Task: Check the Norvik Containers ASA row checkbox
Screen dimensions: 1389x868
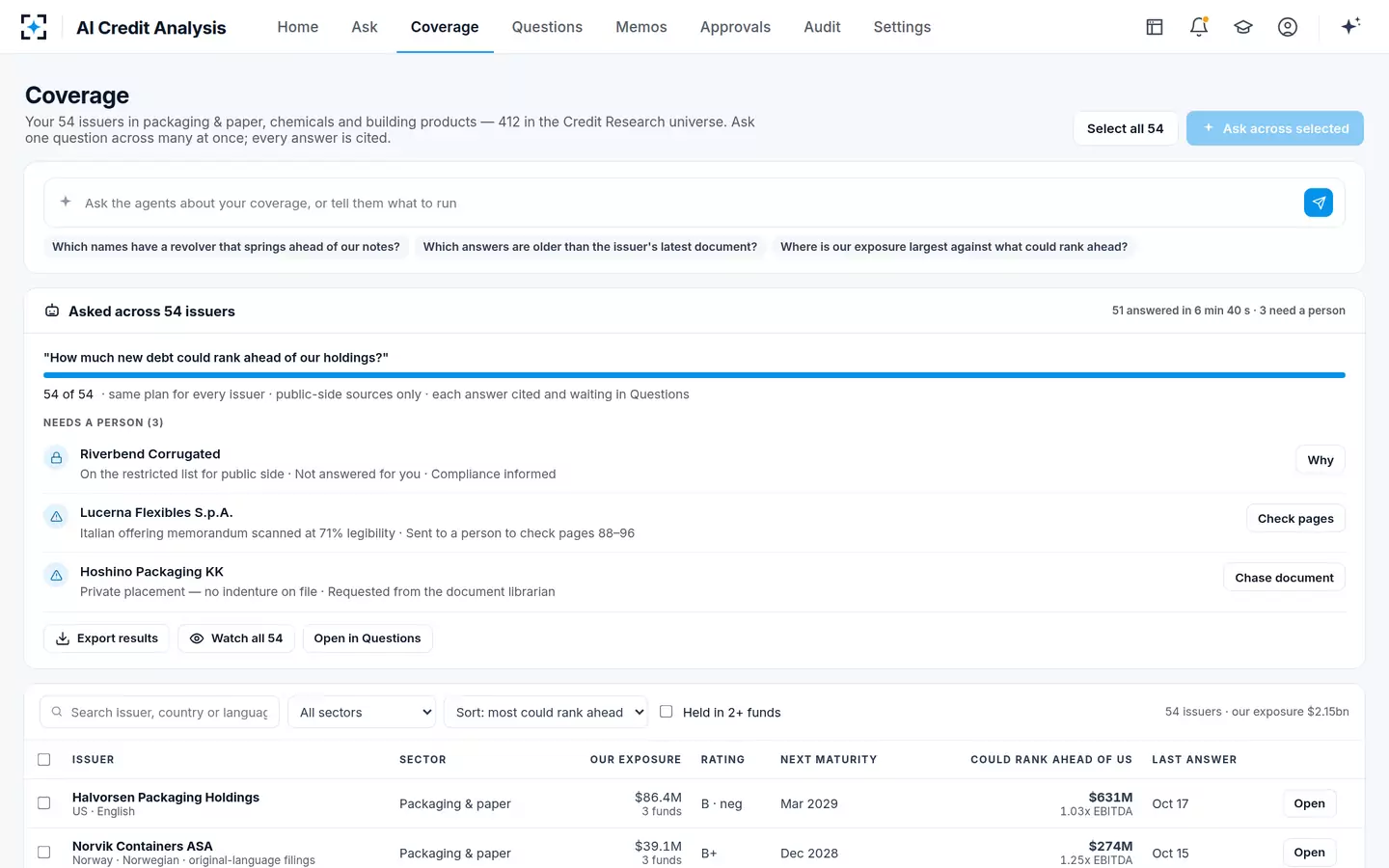Action: click(x=43, y=853)
